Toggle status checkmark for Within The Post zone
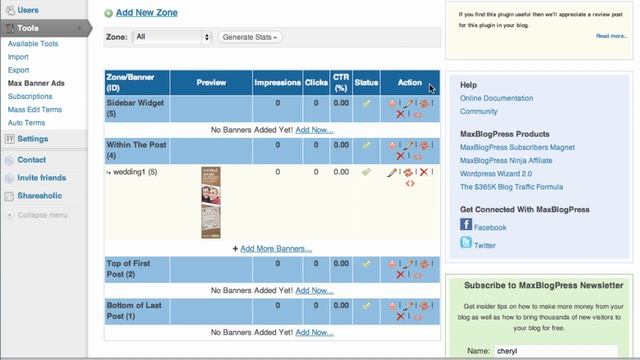The height and width of the screenshot is (360, 640). click(x=367, y=145)
